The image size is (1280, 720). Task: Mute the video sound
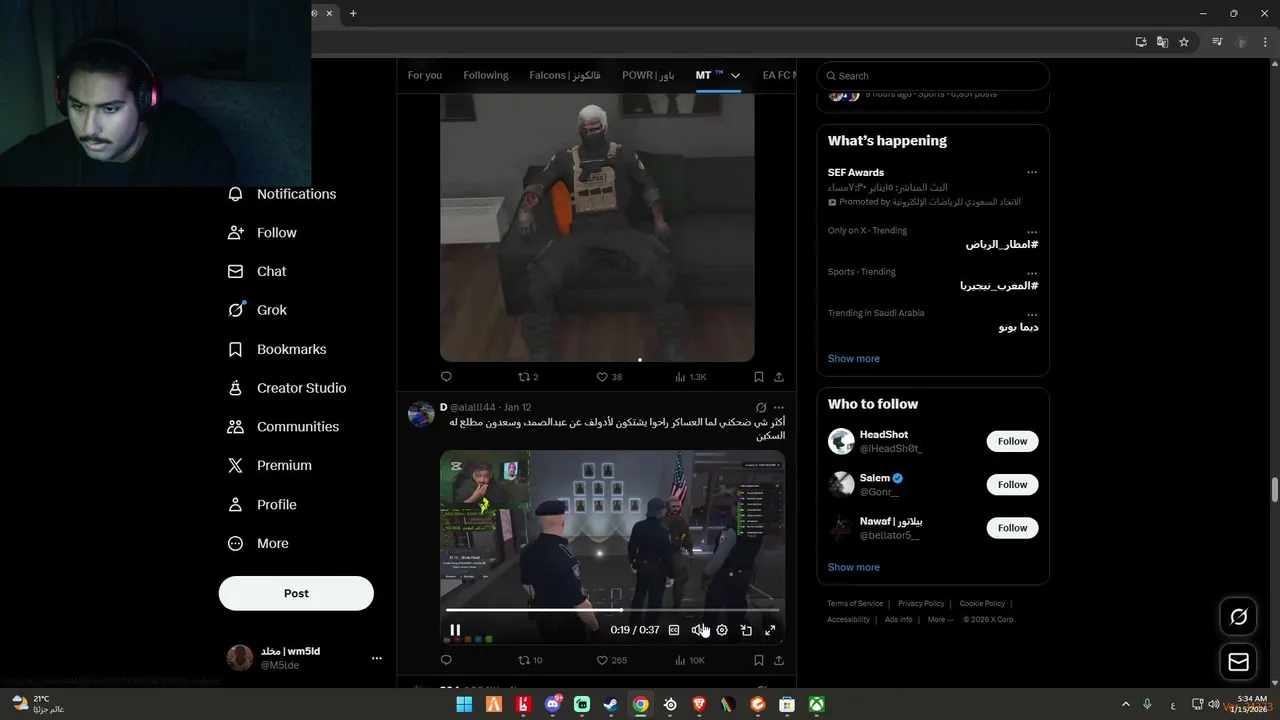coord(698,630)
